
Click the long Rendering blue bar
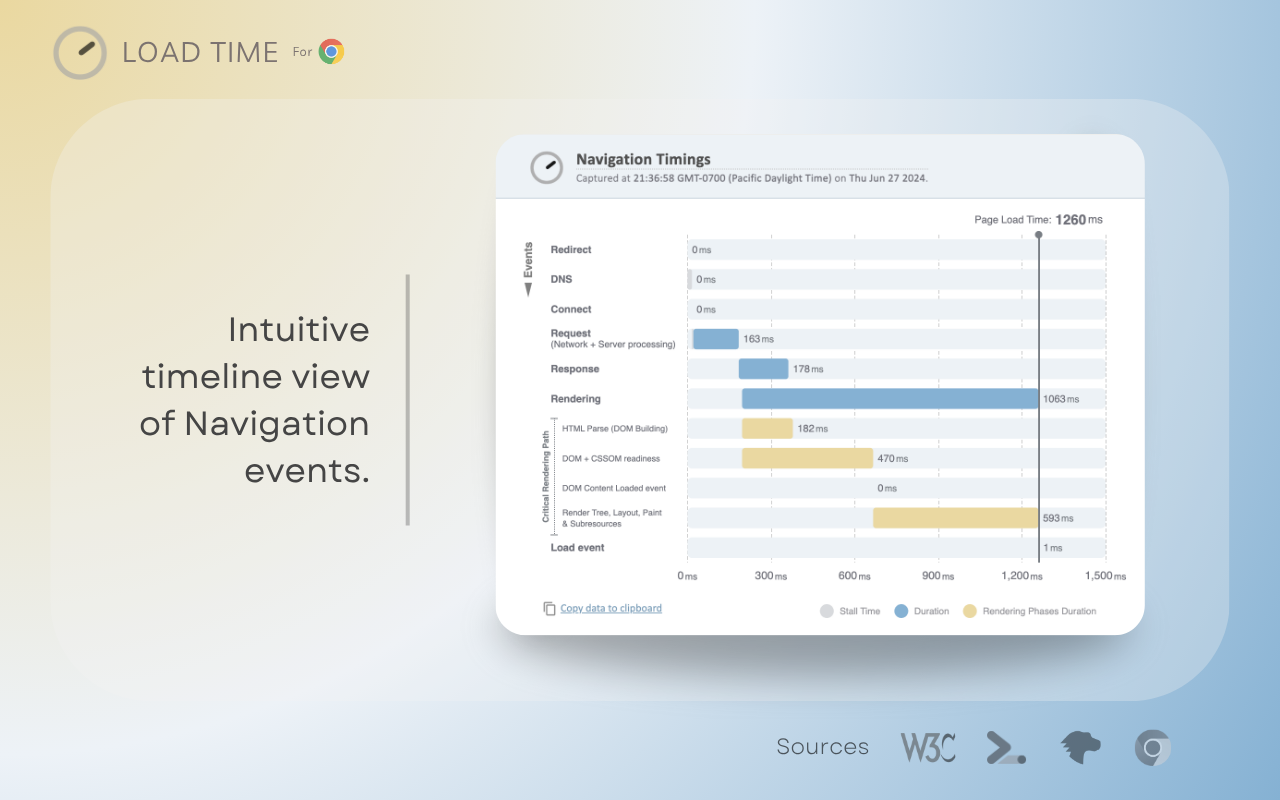[890, 399]
